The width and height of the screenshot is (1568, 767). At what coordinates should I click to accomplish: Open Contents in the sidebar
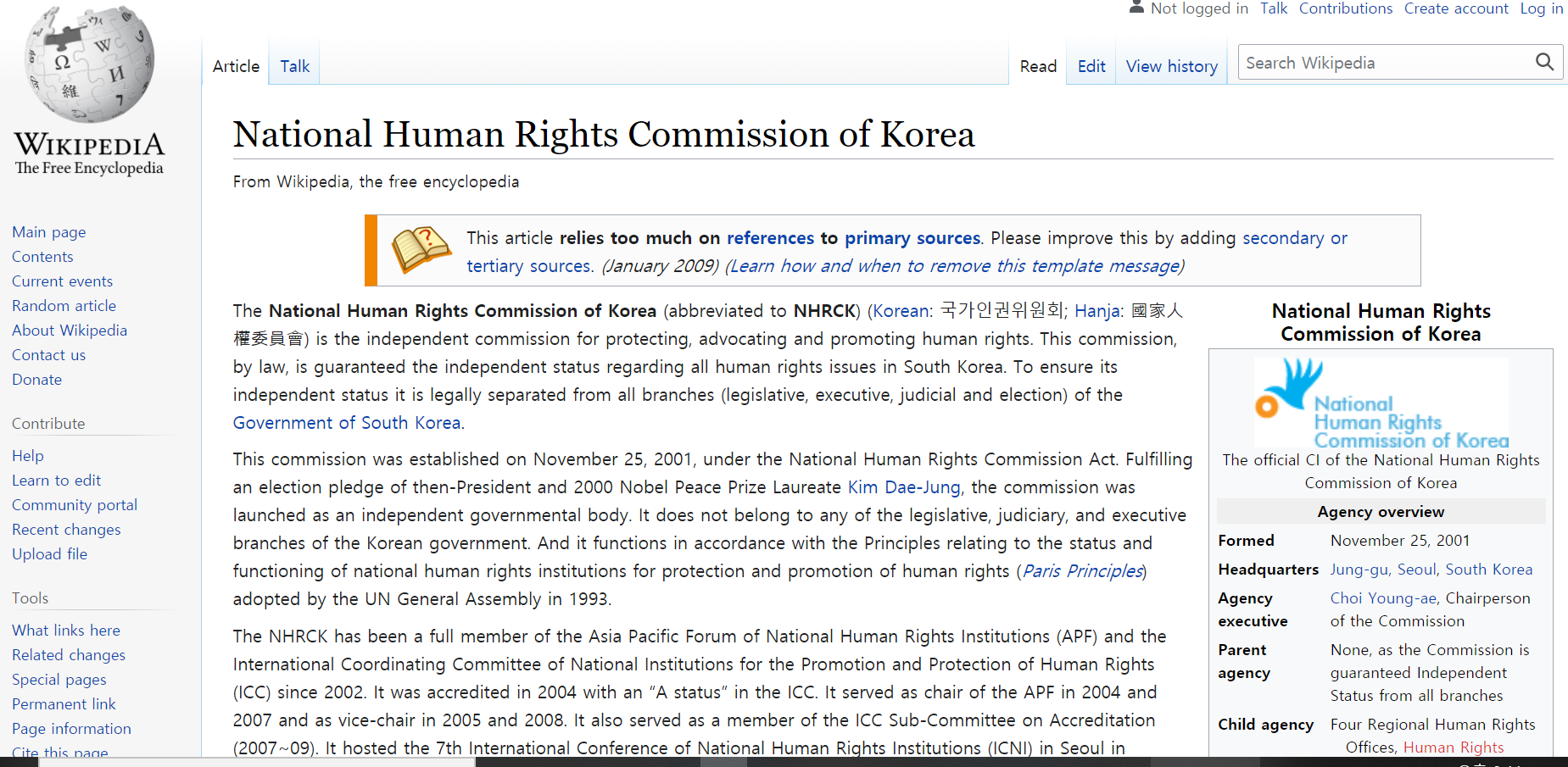tap(42, 257)
